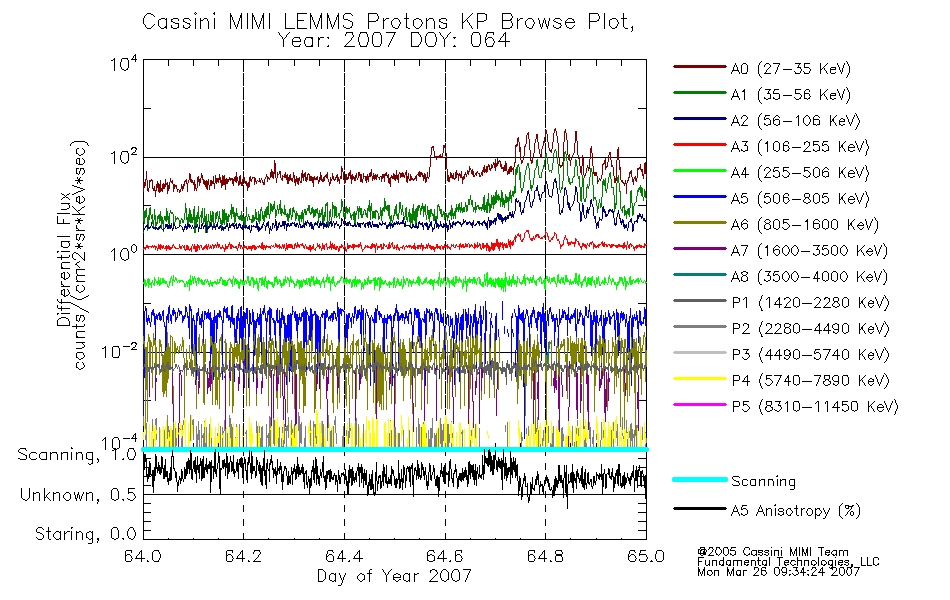Click the 64.8 x-axis tick label
Image resolution: width=950 pixels, height=600 pixels.
pyautogui.click(x=546, y=556)
